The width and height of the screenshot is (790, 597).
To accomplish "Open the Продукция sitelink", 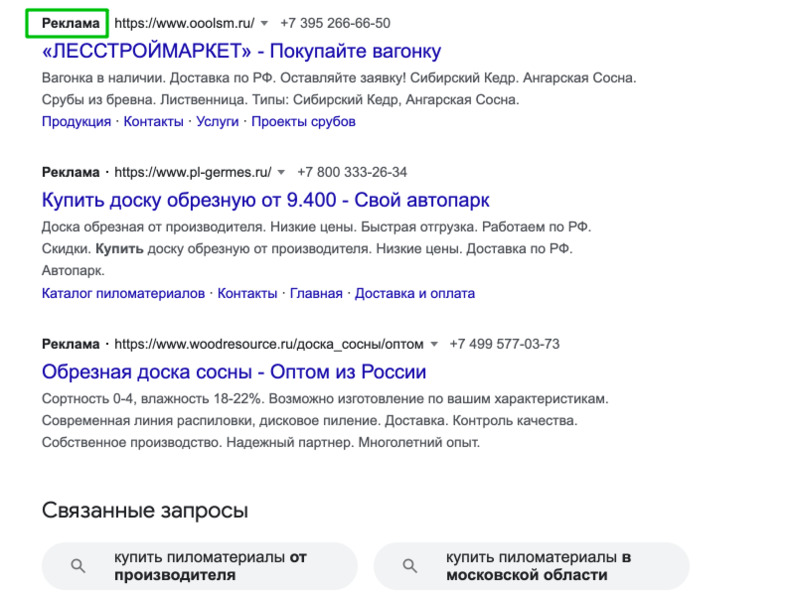I will (76, 122).
